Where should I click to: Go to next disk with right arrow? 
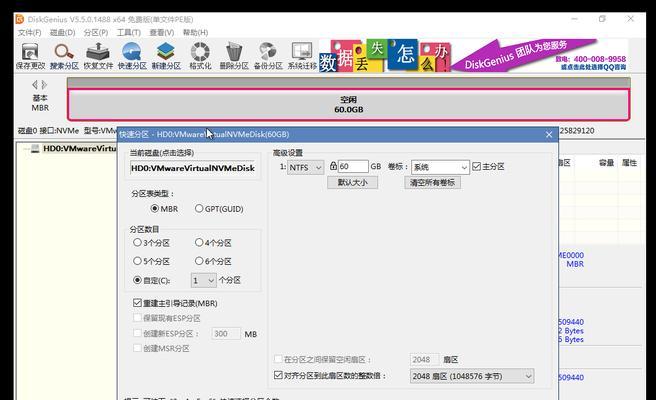[x=44, y=85]
